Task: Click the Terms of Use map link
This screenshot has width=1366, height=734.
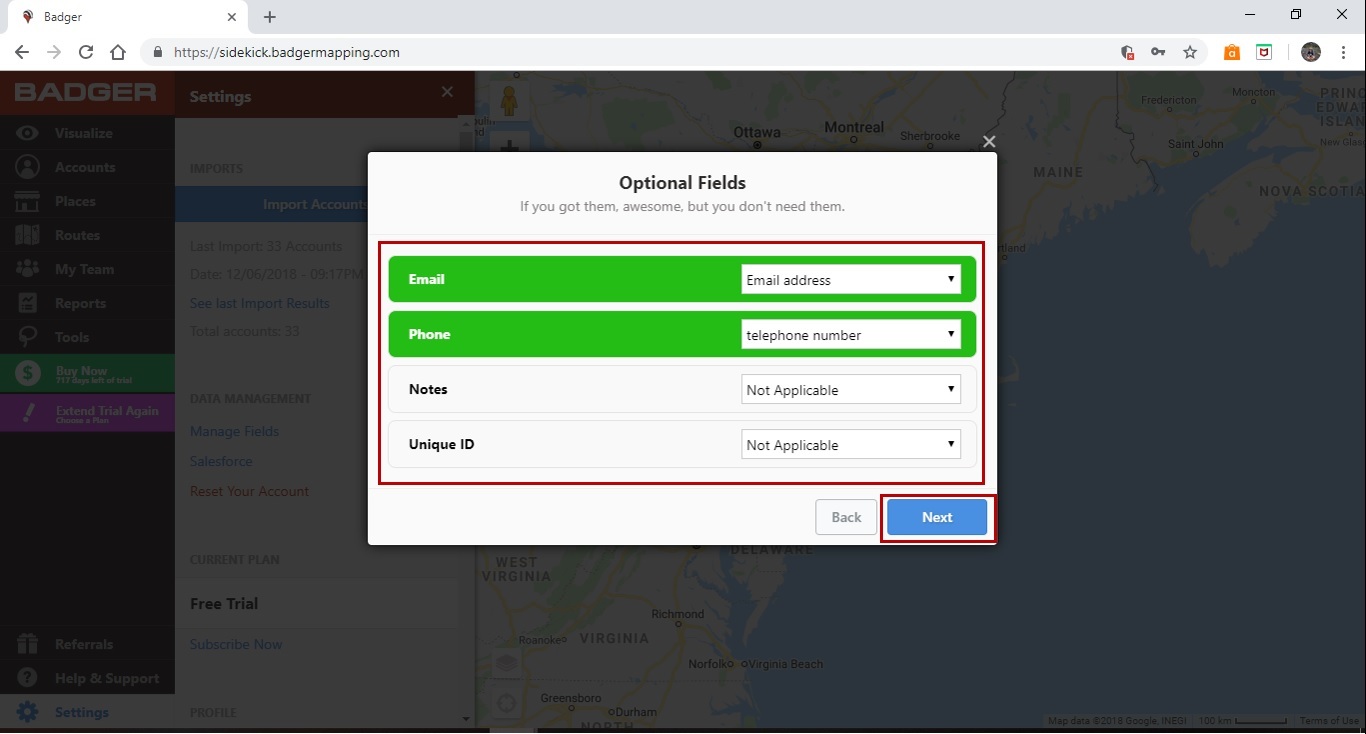Action: click(x=1328, y=721)
